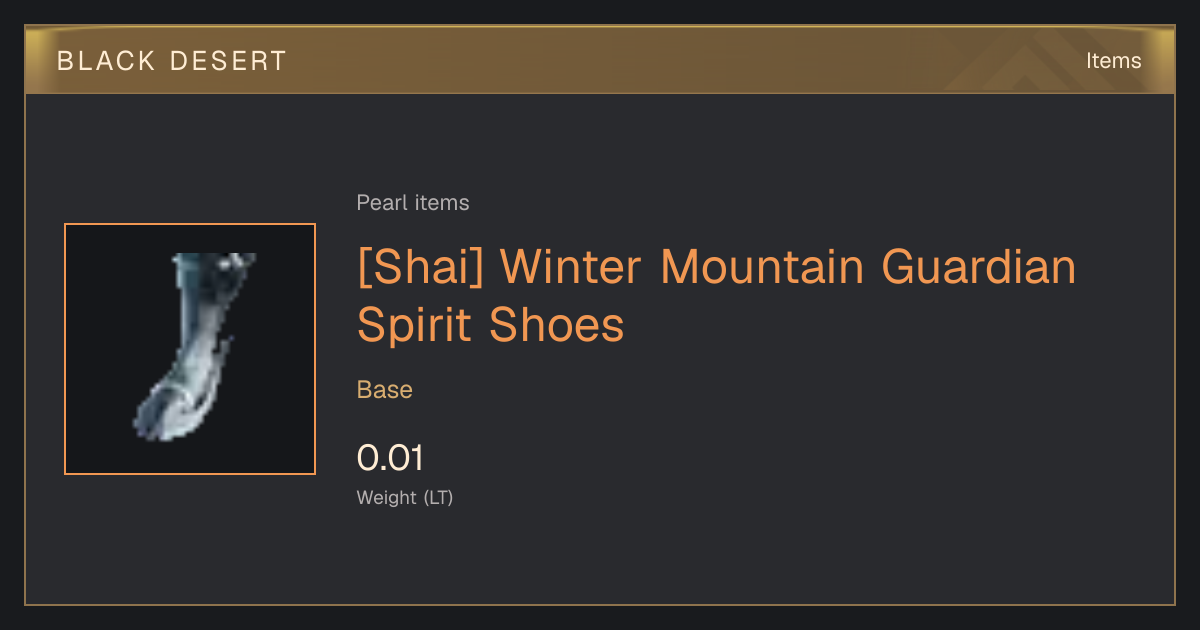Click the word Mountain in the title
The width and height of the screenshot is (1200, 630).
[762, 267]
